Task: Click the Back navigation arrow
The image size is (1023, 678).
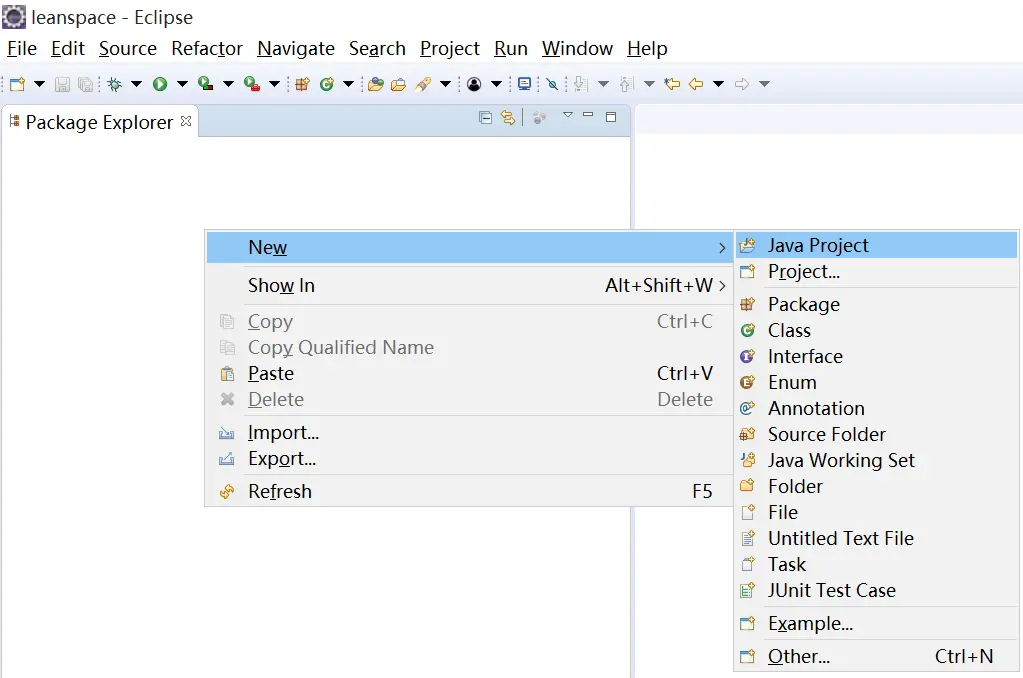Action: coord(696,84)
